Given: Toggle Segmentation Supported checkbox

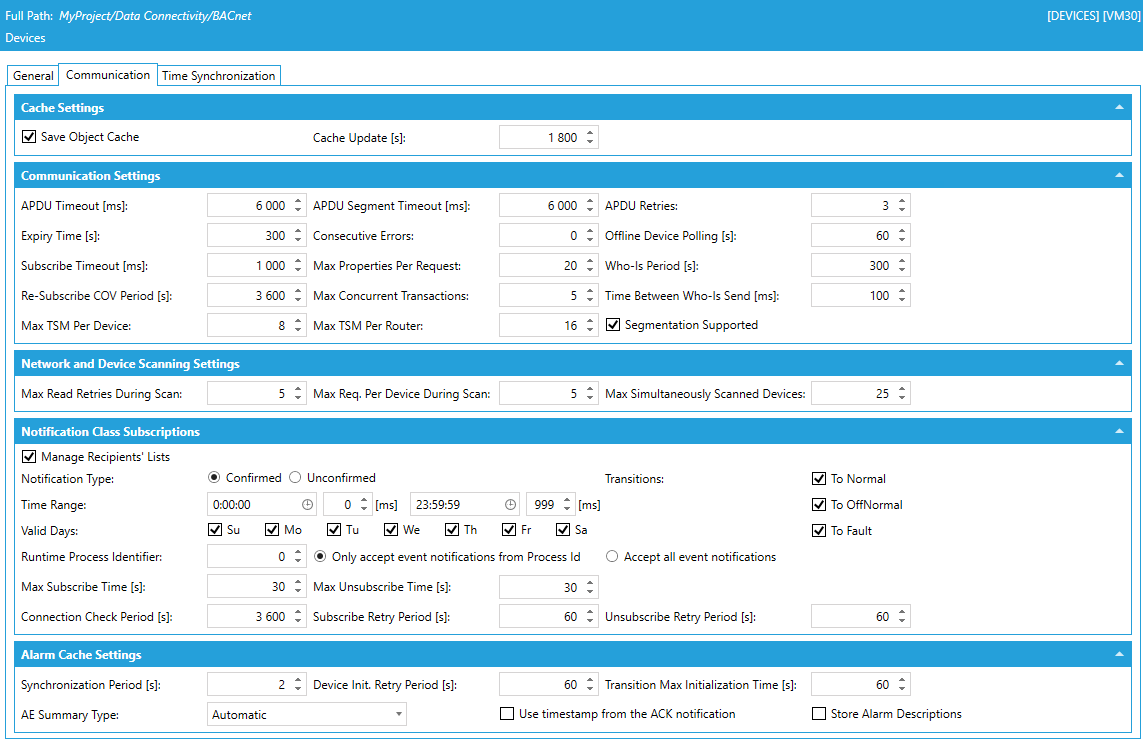Looking at the screenshot, I should [614, 325].
